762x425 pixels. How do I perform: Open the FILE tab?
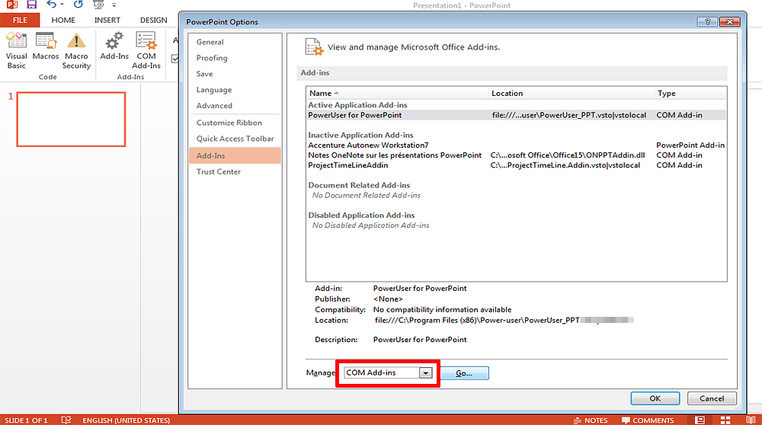click(20, 20)
